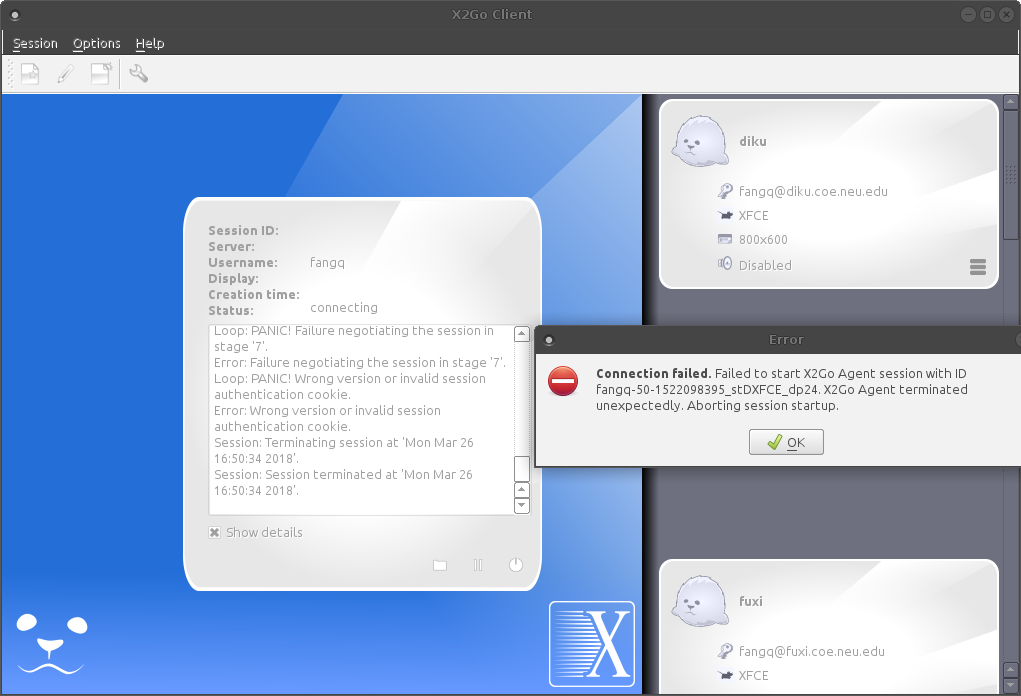Click the folder icon in the session status panel
Screen dimensions: 1021x696
440,565
